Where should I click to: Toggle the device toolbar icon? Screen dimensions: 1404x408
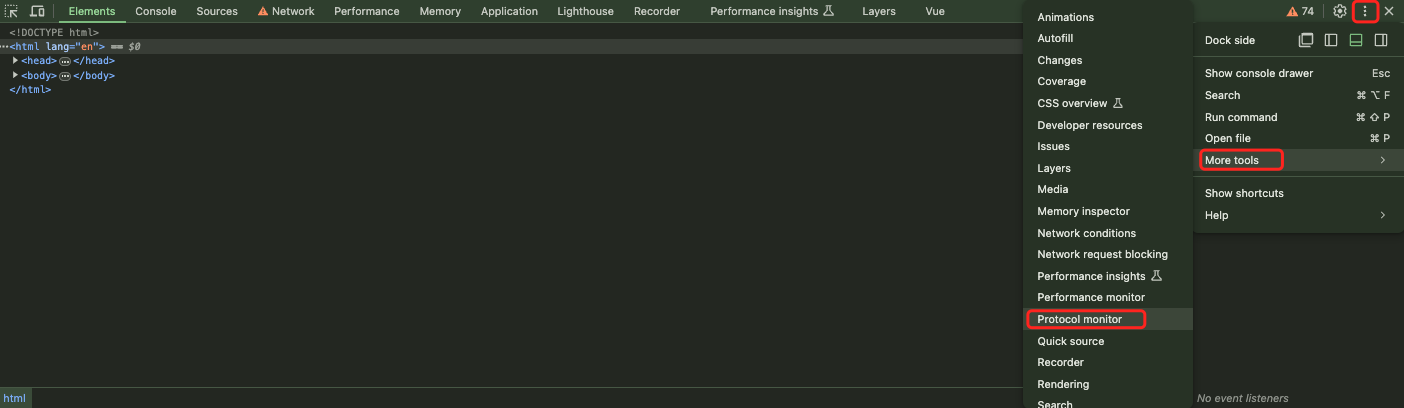click(x=37, y=11)
